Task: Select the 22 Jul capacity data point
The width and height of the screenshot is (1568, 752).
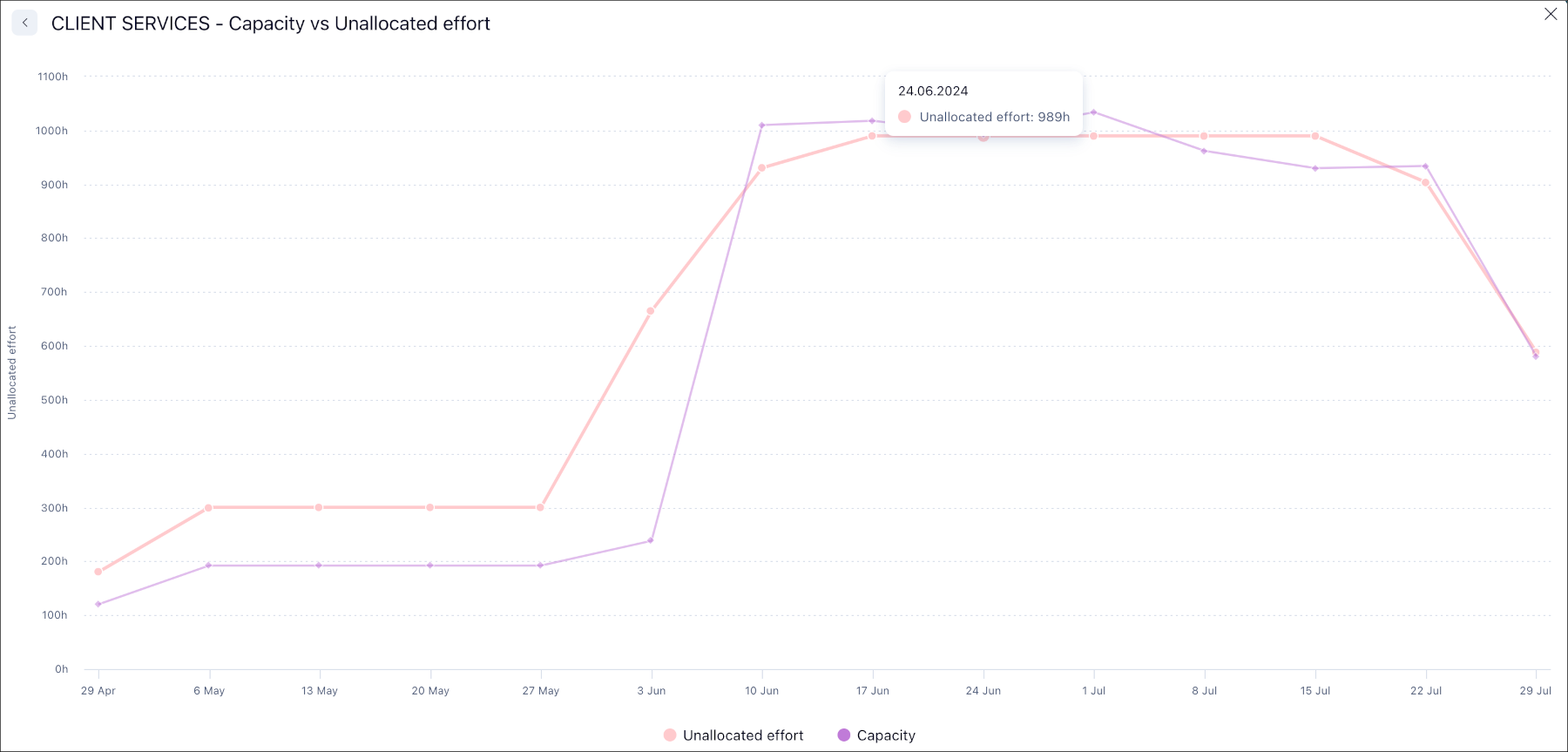Action: pos(1426,164)
